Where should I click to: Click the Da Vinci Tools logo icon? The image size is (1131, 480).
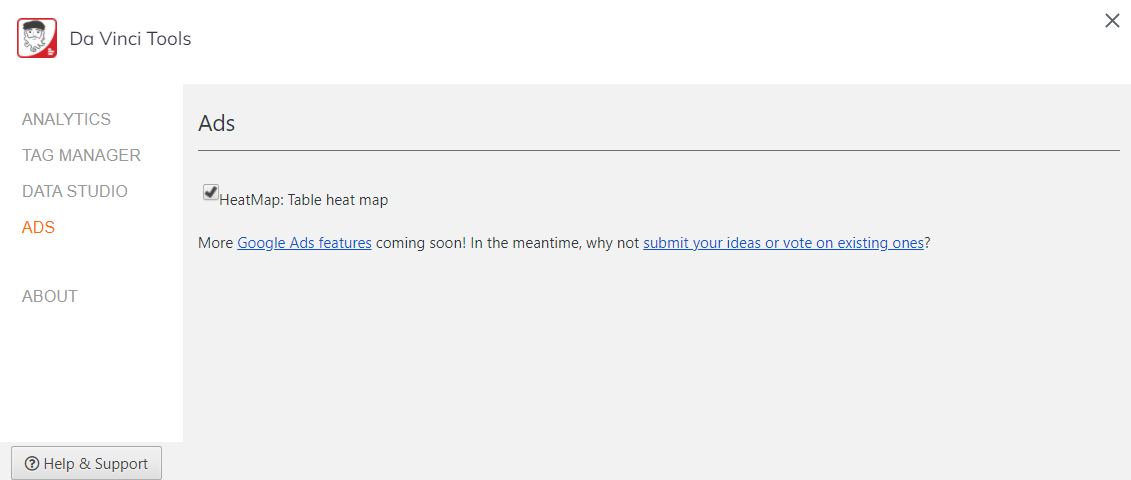(37, 38)
